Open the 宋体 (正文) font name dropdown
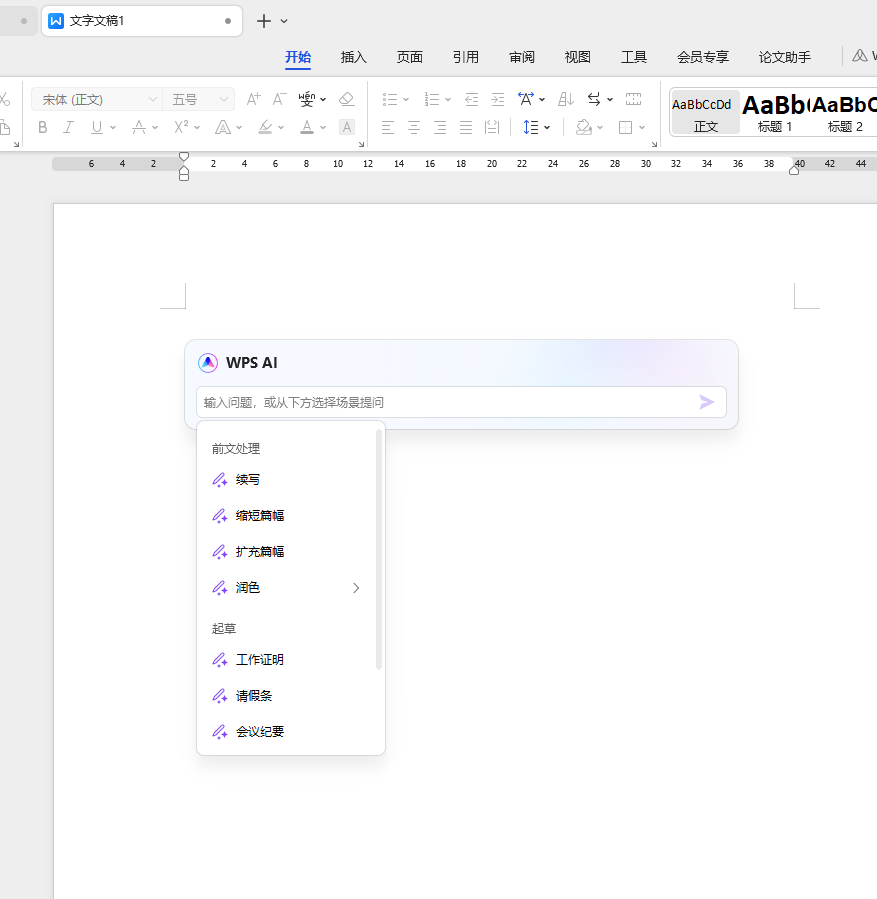 pyautogui.click(x=153, y=99)
